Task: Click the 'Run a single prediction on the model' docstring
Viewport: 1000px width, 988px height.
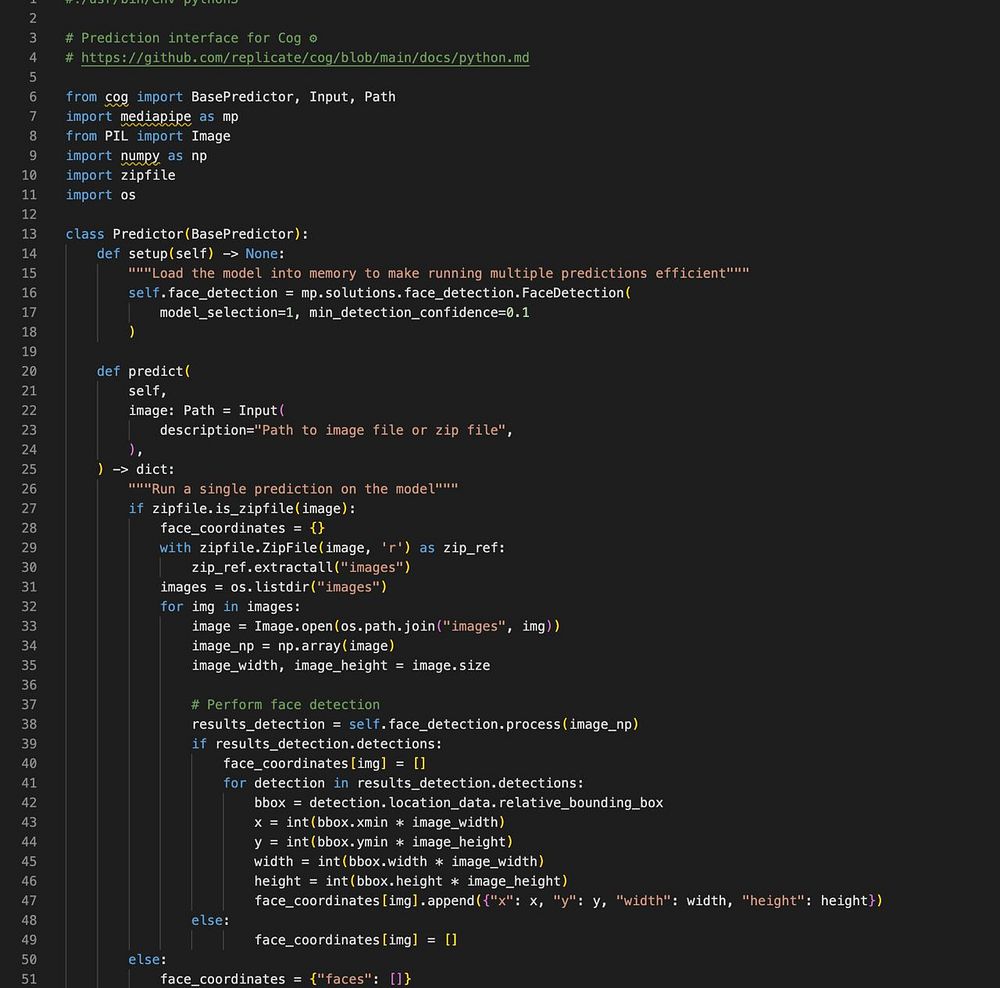Action: pyautogui.click(x=293, y=489)
